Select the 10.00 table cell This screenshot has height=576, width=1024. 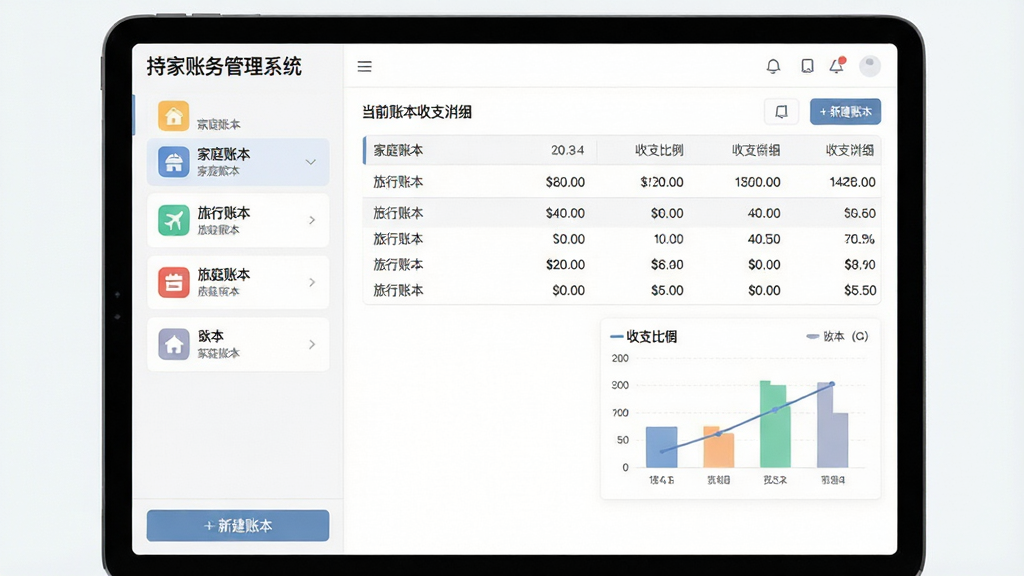tap(669, 239)
